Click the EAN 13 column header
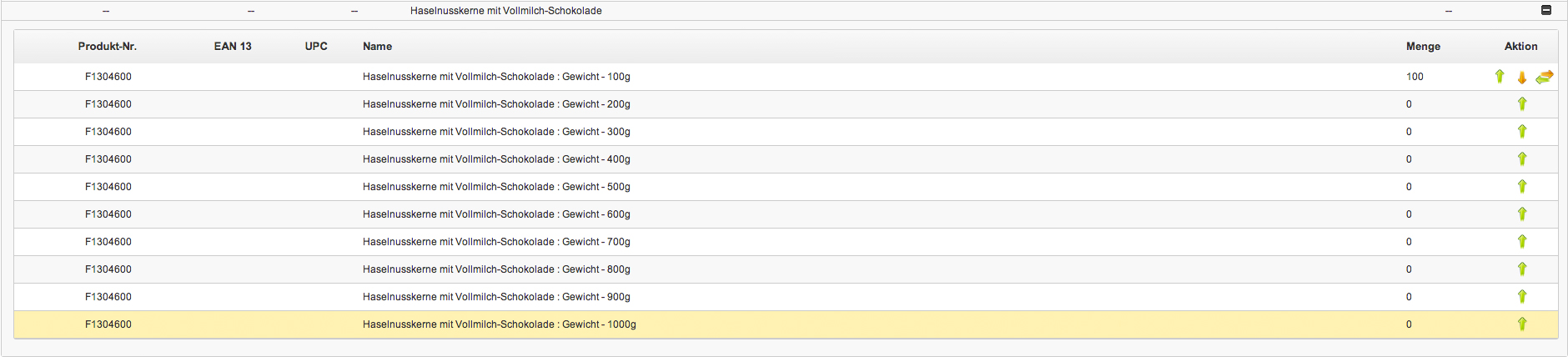The width and height of the screenshot is (1568, 357). click(233, 47)
